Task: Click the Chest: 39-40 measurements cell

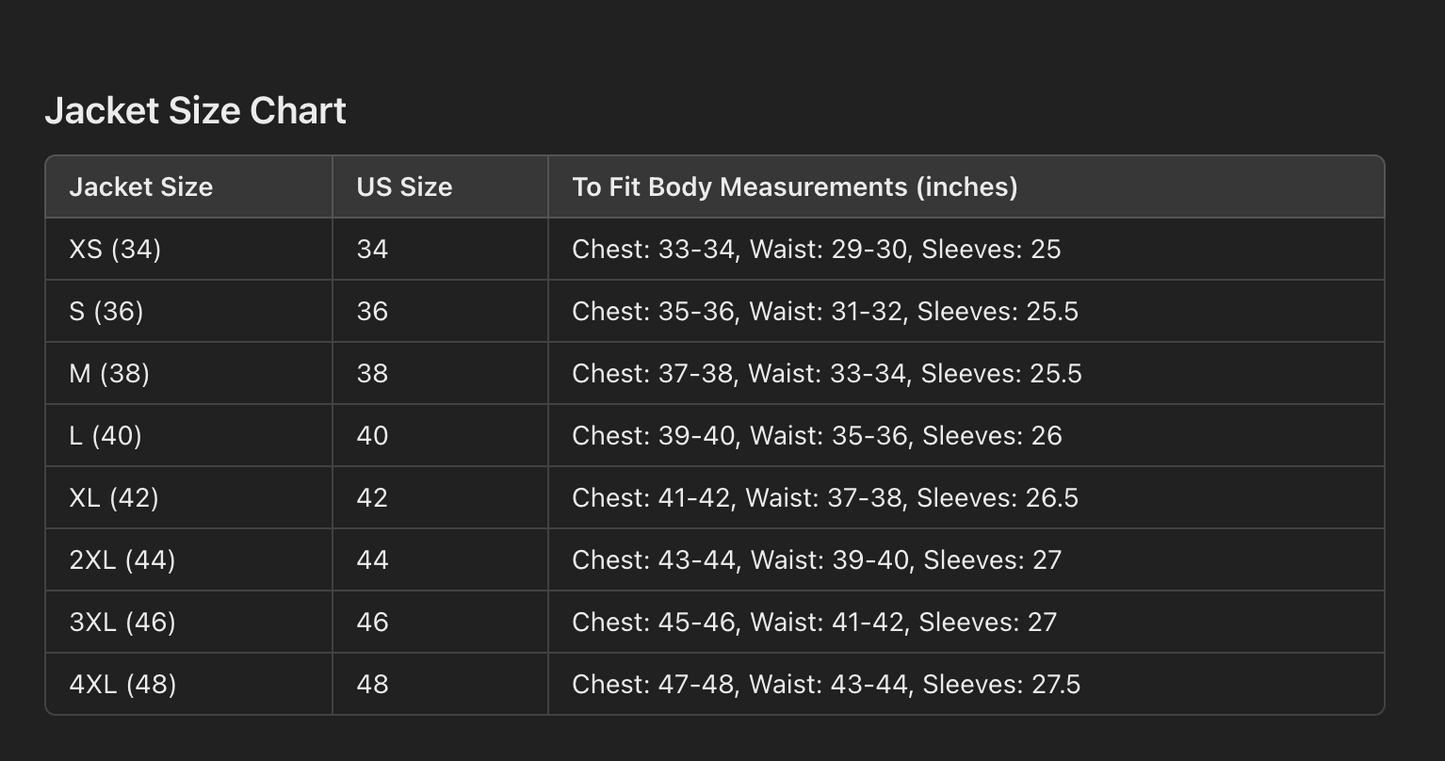Action: tap(817, 435)
